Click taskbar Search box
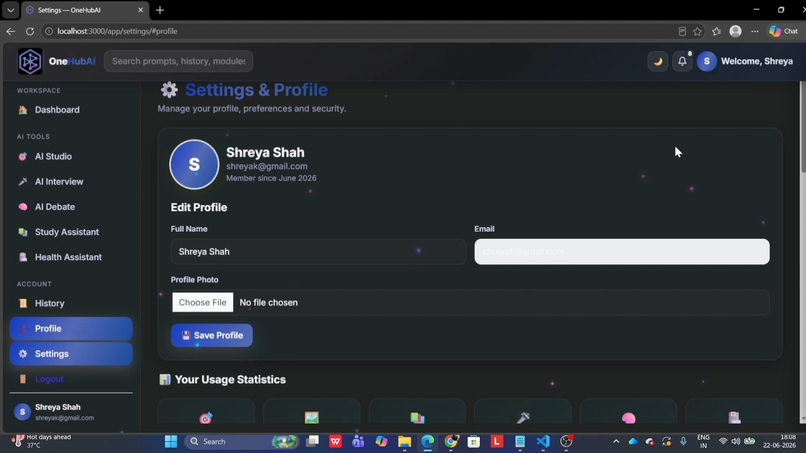 click(x=243, y=441)
